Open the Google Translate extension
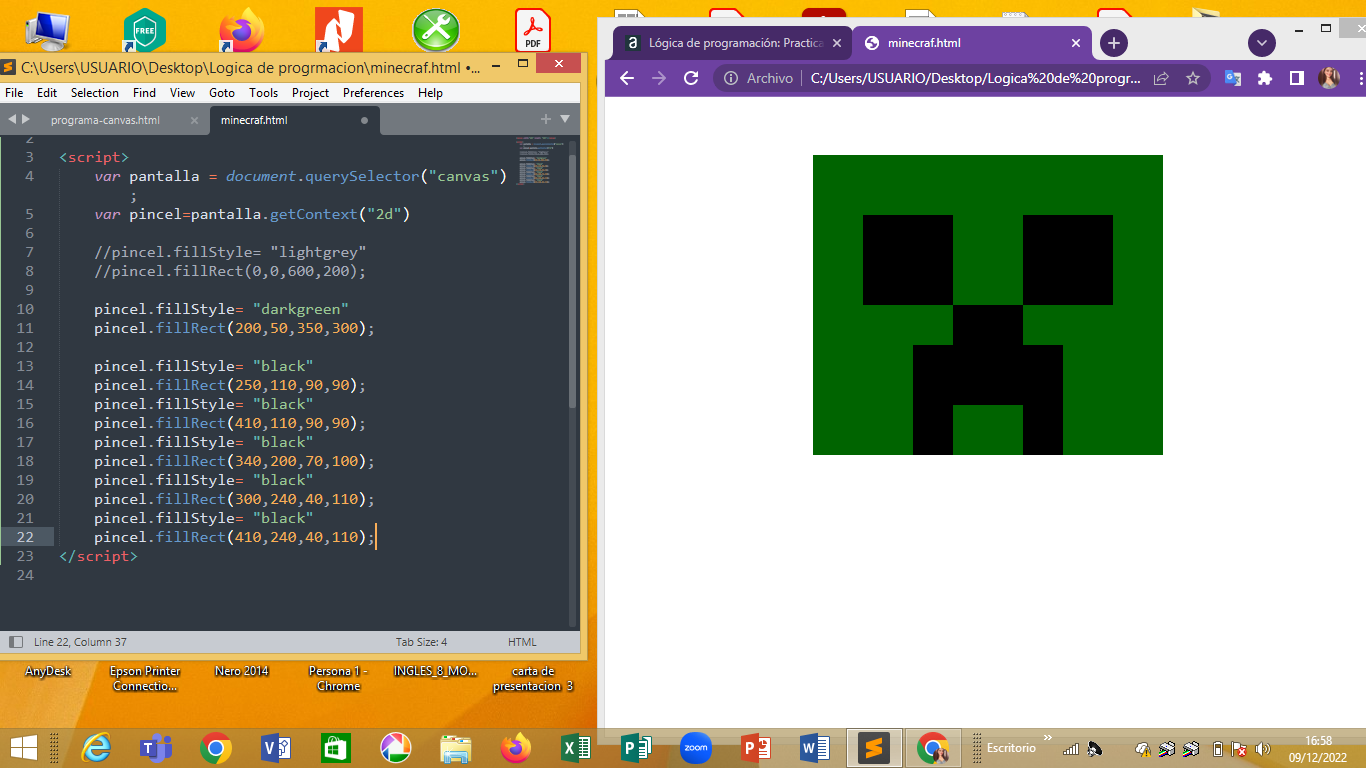The image size is (1366, 768). tap(1233, 78)
